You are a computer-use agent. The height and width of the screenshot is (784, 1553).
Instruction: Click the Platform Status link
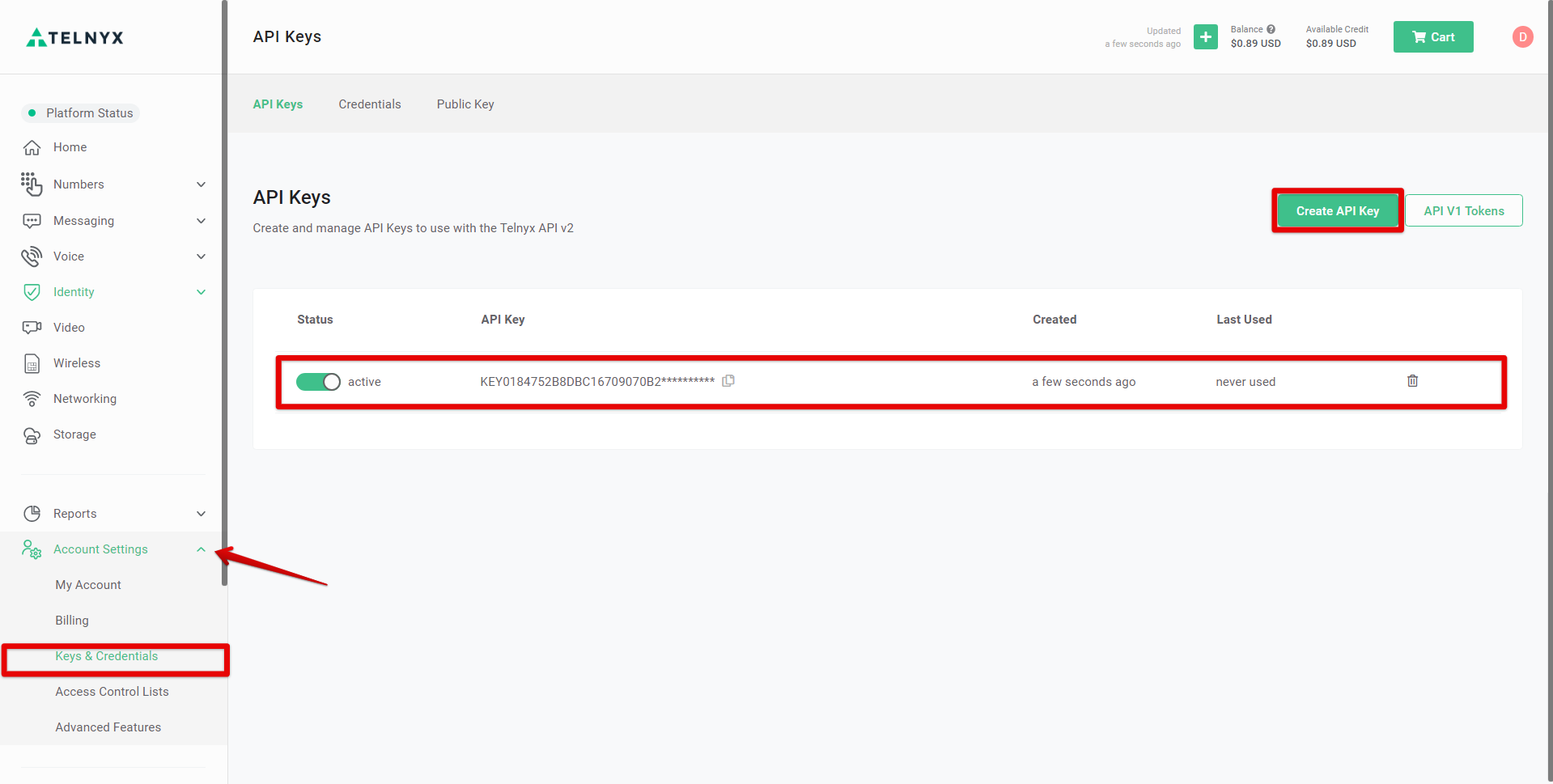[80, 113]
